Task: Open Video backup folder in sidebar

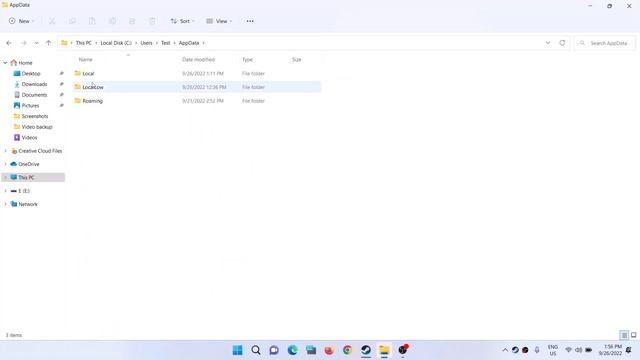Action: click(x=37, y=127)
